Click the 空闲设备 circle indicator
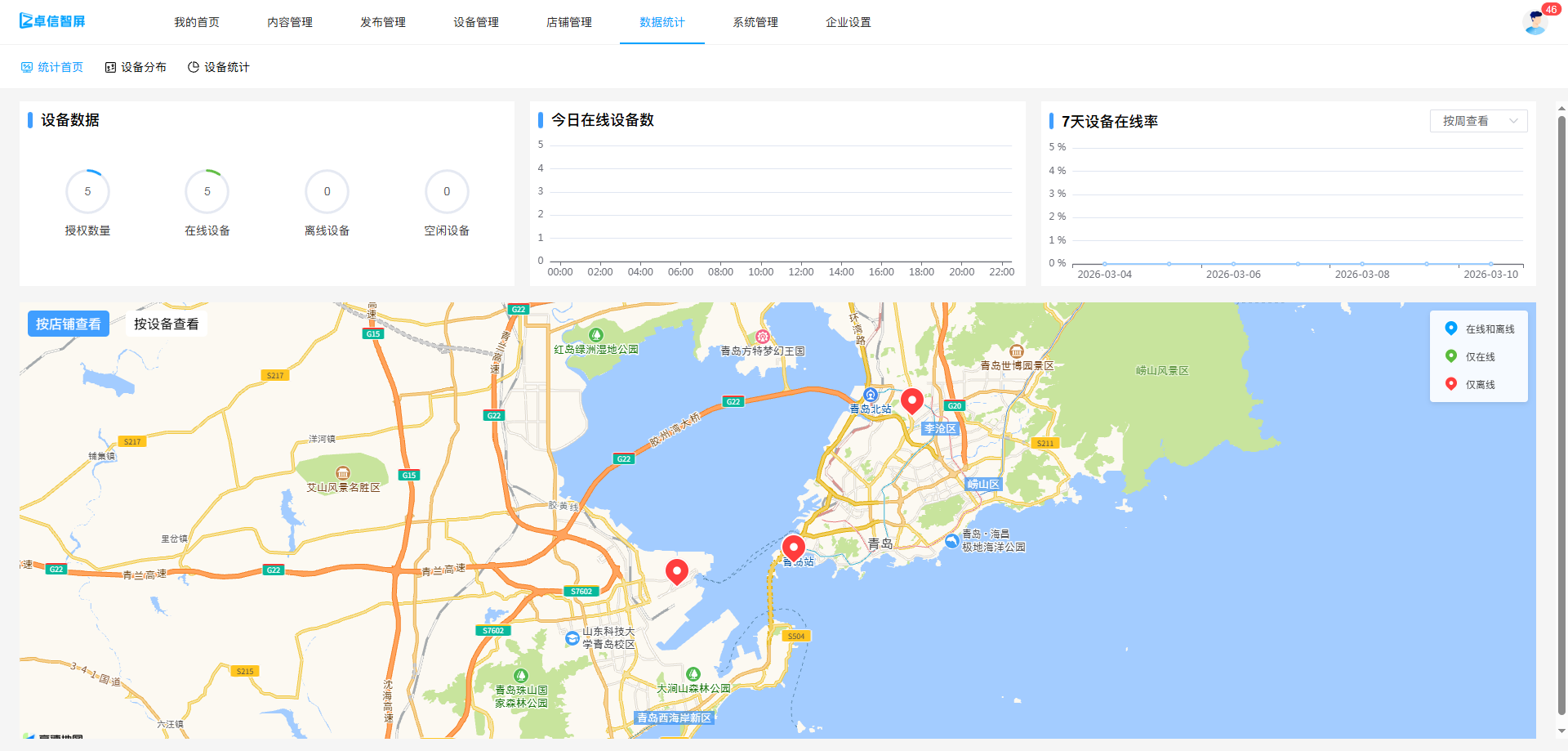Viewport: 1568px width, 751px height. (x=447, y=191)
